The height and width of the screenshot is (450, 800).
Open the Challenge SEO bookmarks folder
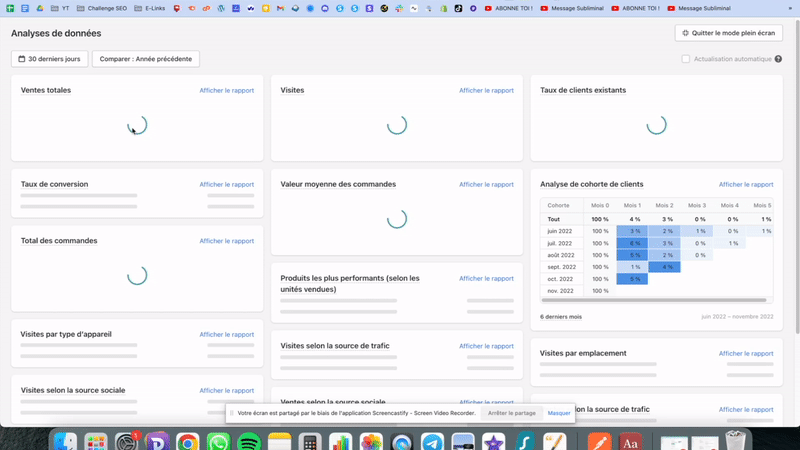tap(102, 8)
